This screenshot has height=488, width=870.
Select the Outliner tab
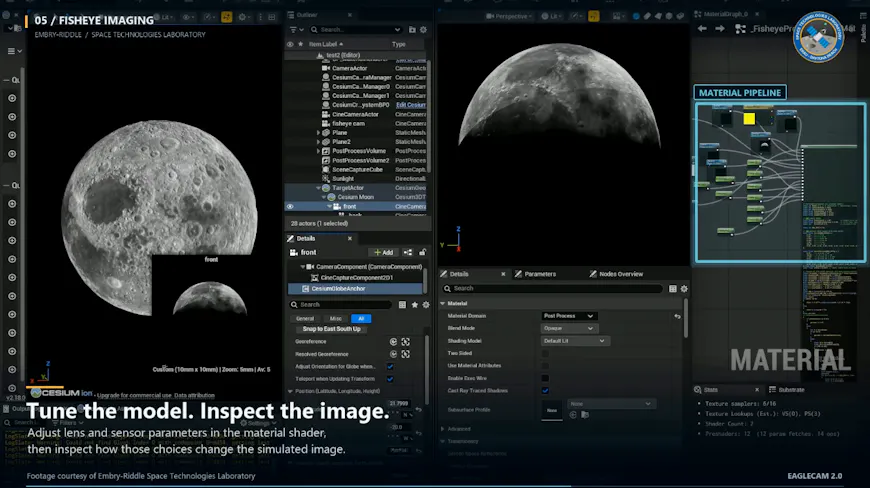point(307,15)
